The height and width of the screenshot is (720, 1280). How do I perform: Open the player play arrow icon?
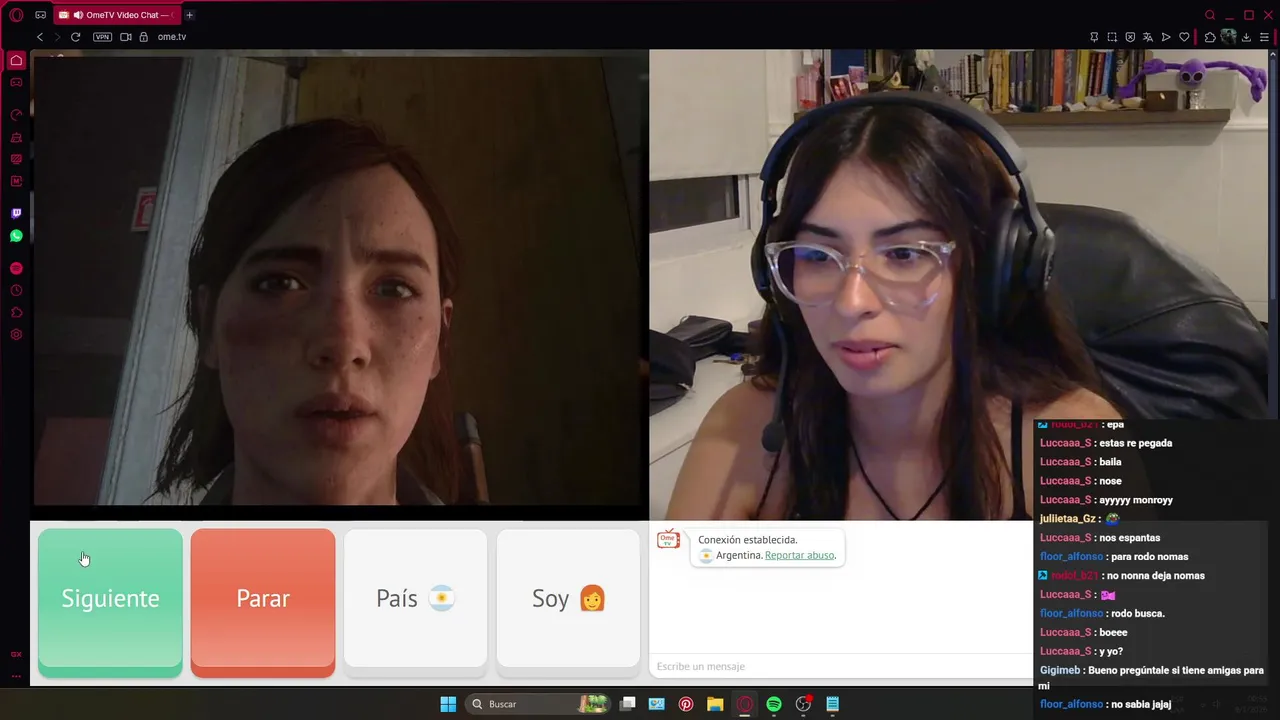(1166, 37)
